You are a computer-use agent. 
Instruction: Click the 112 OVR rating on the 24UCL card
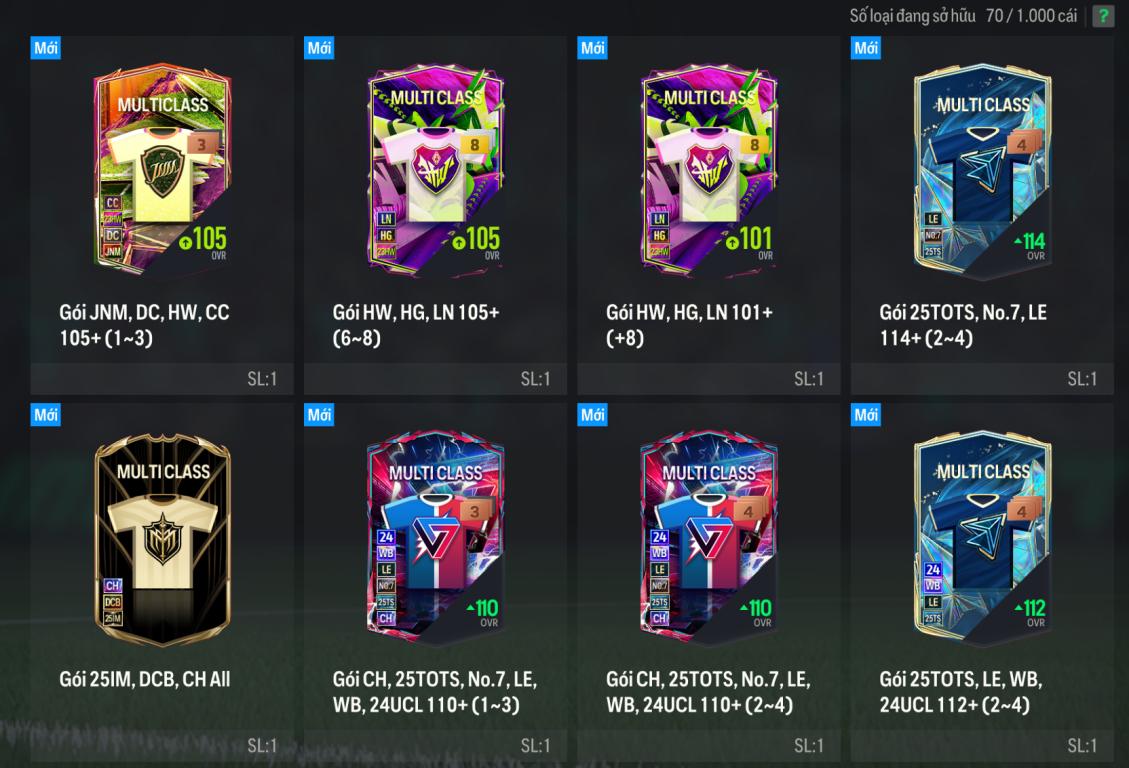tap(1030, 612)
